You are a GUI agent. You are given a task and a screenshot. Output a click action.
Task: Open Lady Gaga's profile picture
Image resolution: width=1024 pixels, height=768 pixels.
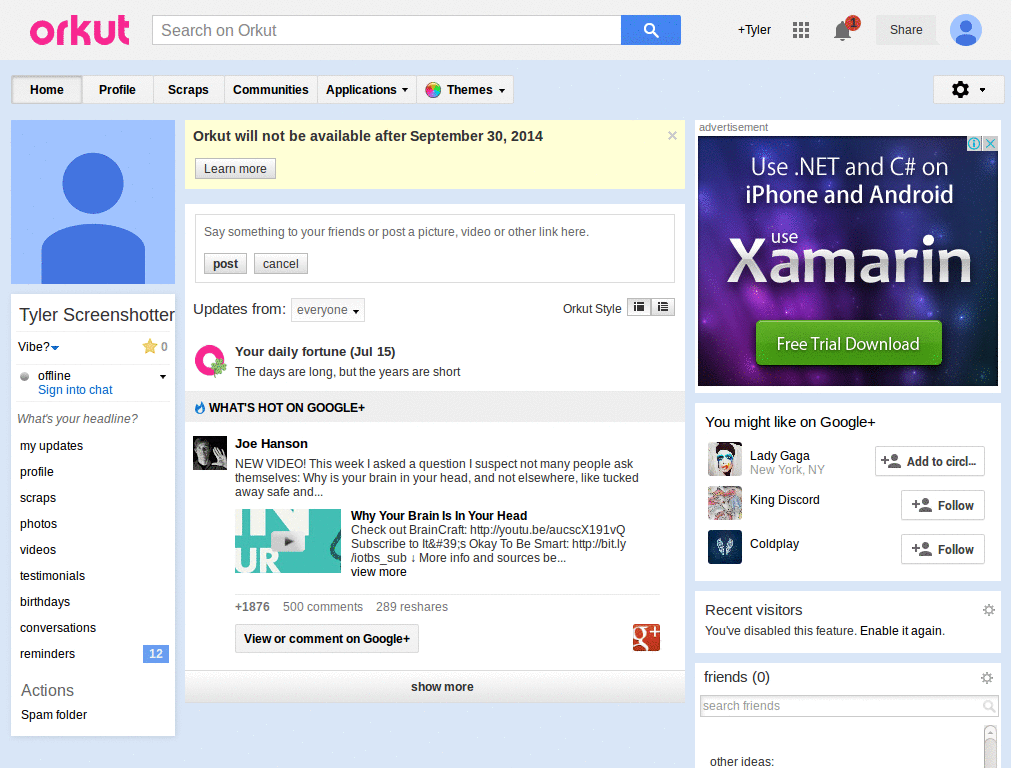click(725, 458)
